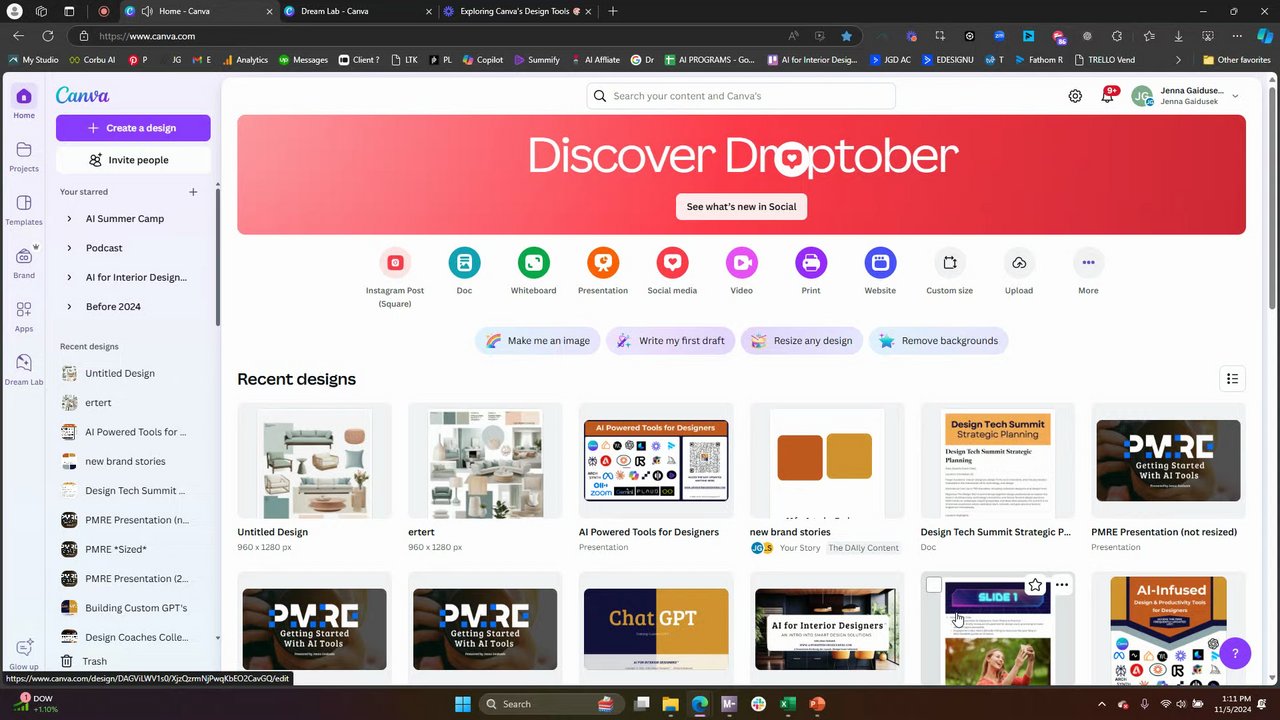Click the Upload icon
1280x720 pixels.
pyautogui.click(x=1019, y=263)
